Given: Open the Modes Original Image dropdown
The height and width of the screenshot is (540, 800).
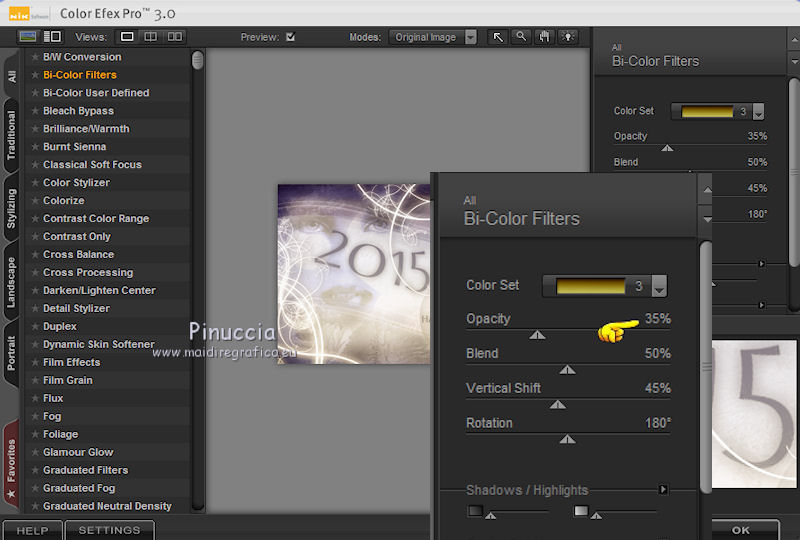Looking at the screenshot, I should [433, 37].
